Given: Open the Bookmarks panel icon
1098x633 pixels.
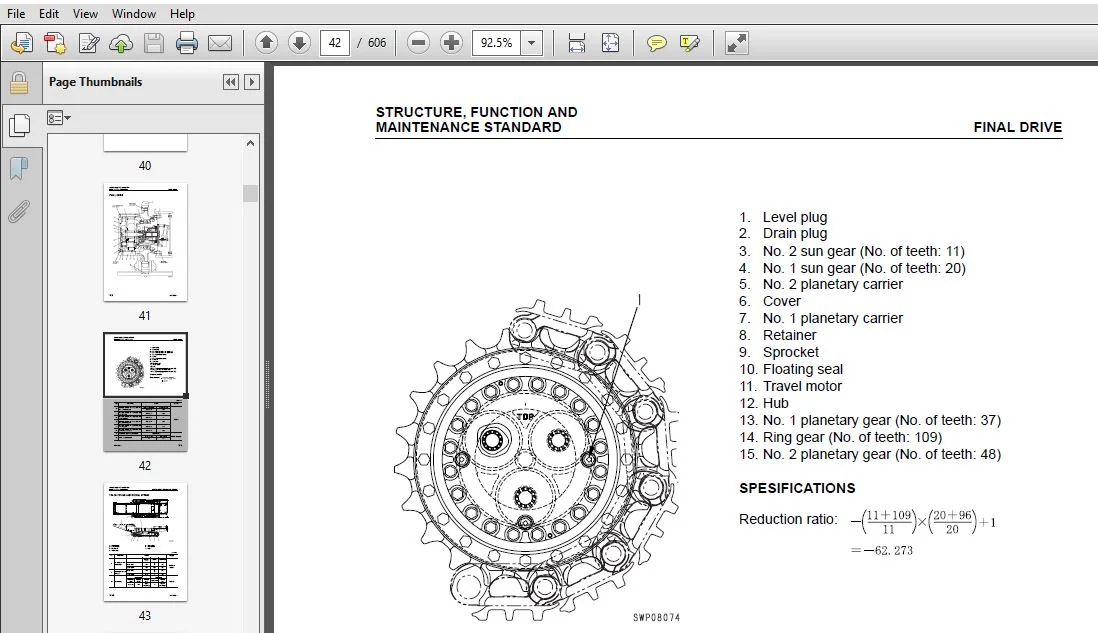Looking at the screenshot, I should click(x=19, y=168).
